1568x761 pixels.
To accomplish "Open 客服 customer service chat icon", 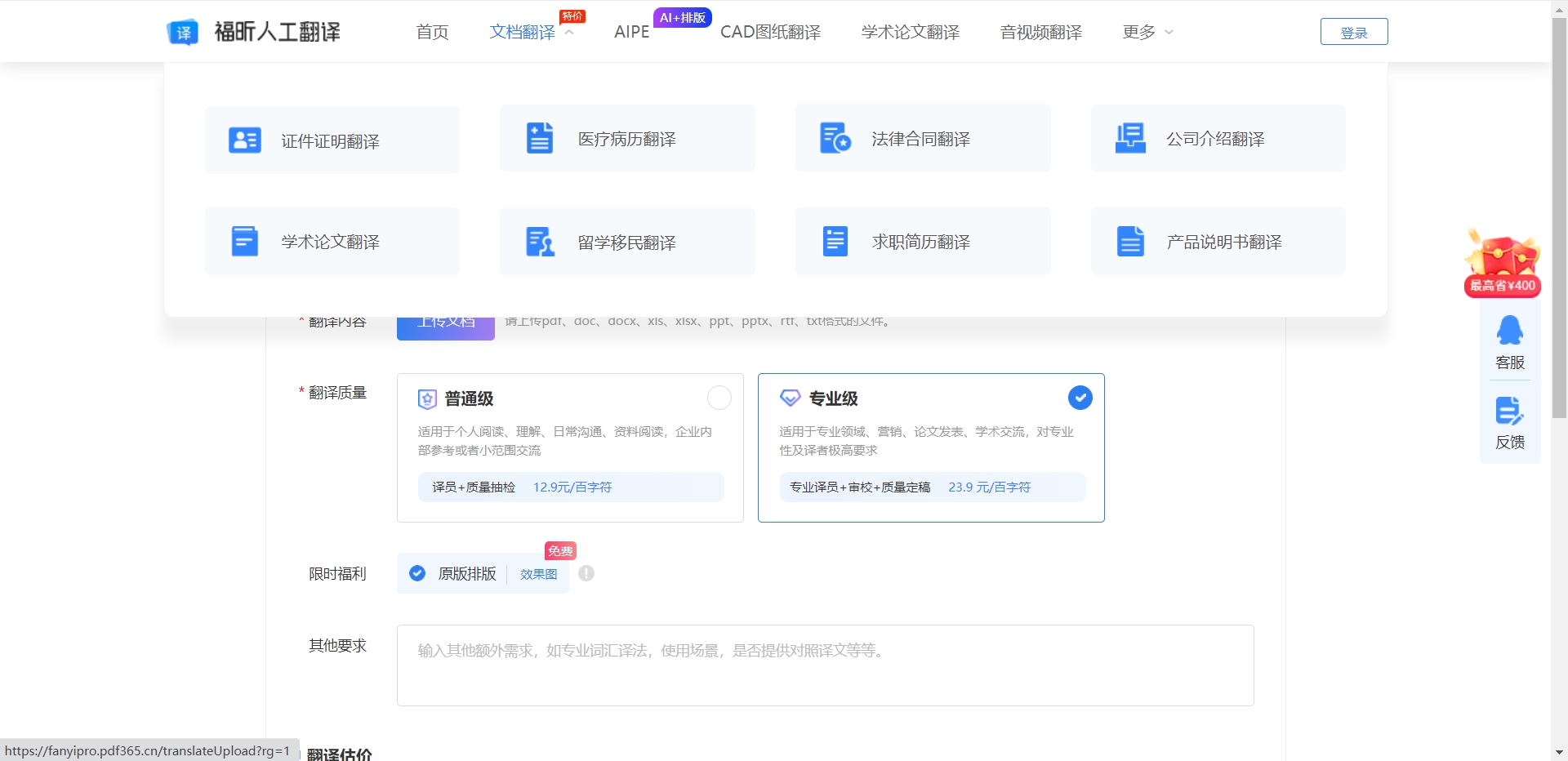I will 1509,332.
